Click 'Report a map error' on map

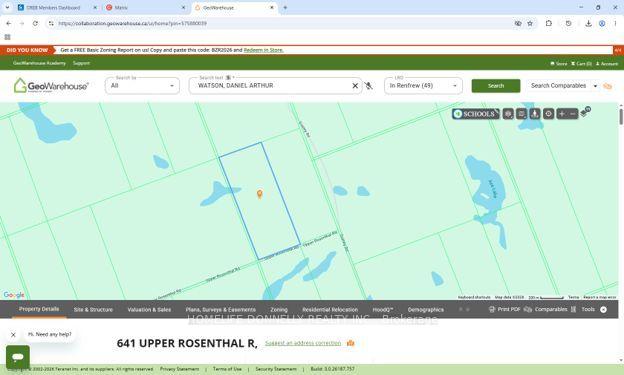click(x=600, y=297)
